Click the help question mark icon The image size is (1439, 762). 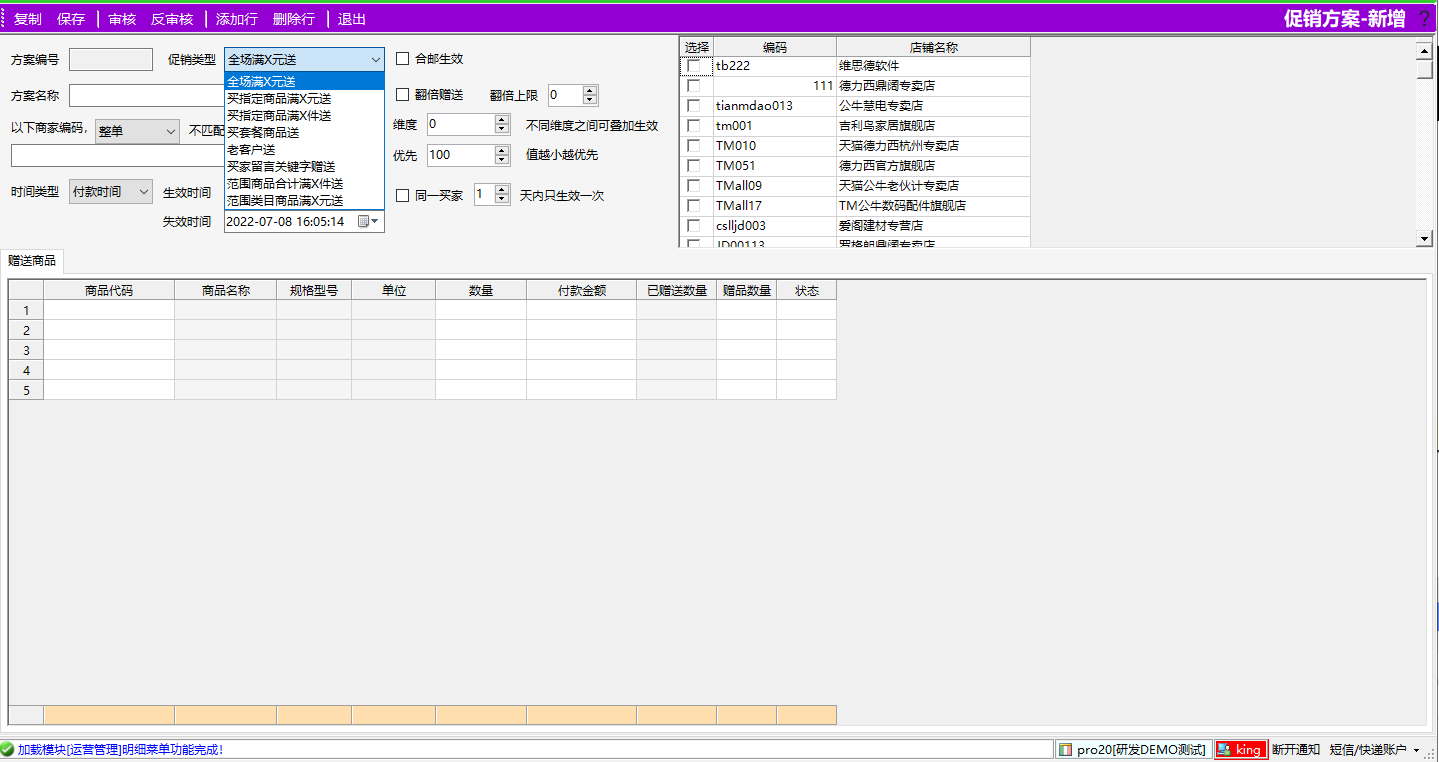(1424, 18)
